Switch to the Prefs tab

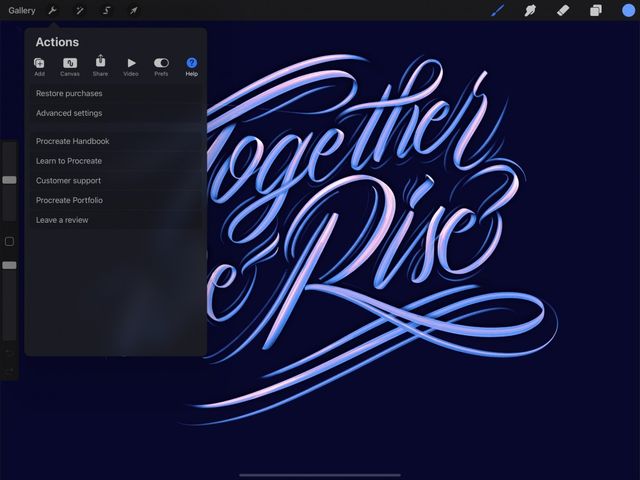(x=161, y=66)
